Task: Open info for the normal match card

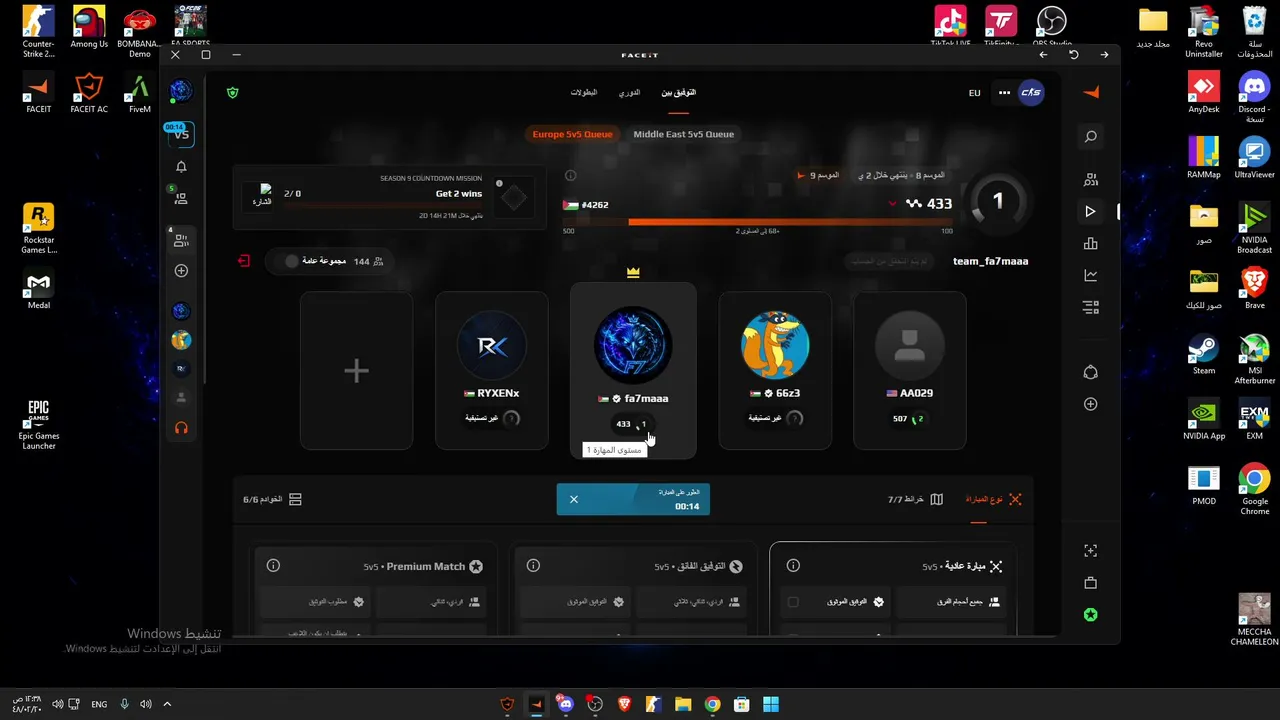Action: [793, 566]
